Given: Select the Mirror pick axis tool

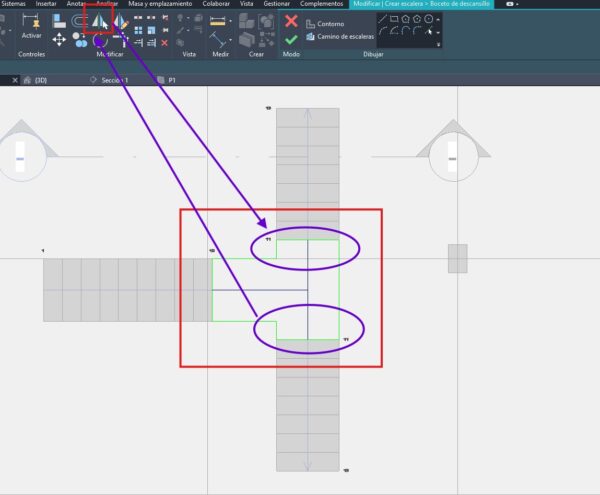Looking at the screenshot, I should pos(99,20).
